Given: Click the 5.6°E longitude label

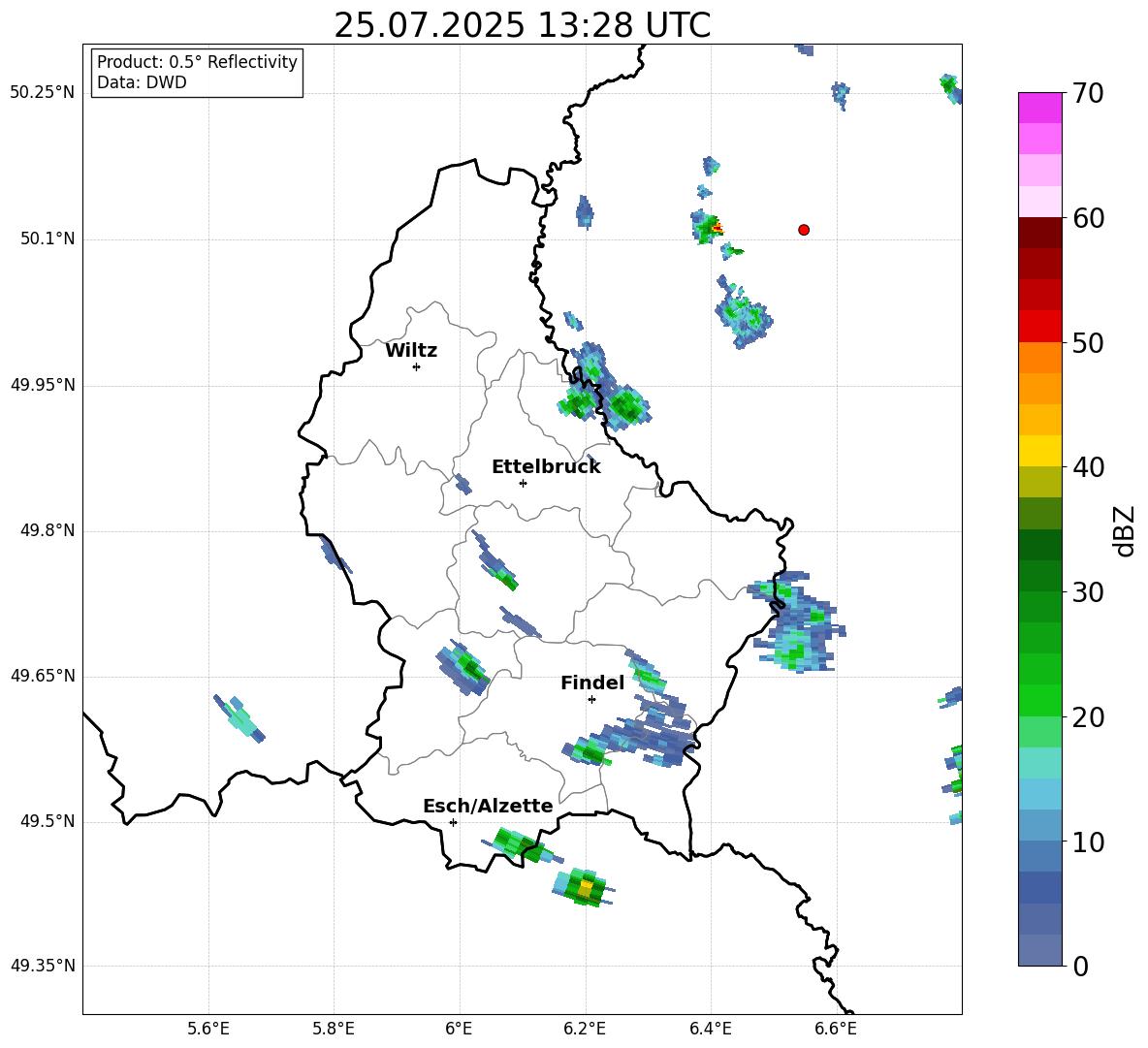Looking at the screenshot, I should pyautogui.click(x=208, y=1029).
